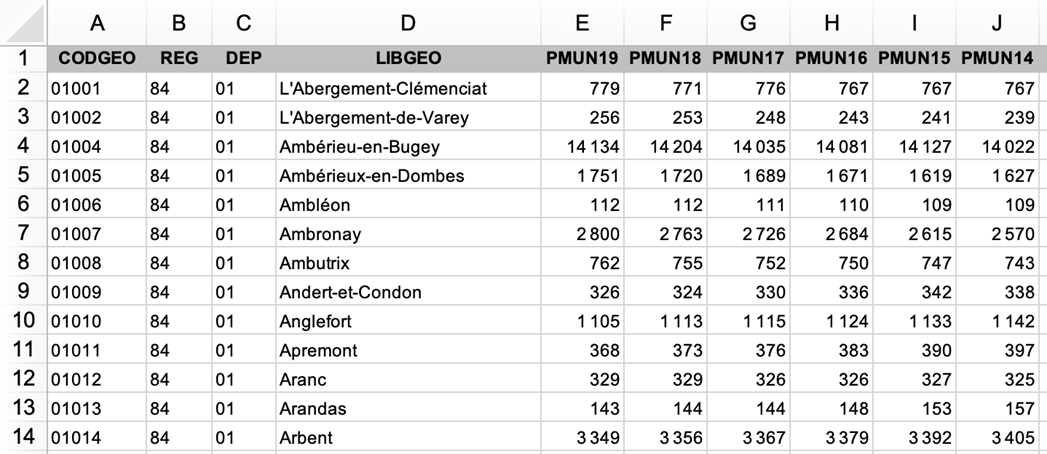Select the cell with code 01010

(x=97, y=322)
